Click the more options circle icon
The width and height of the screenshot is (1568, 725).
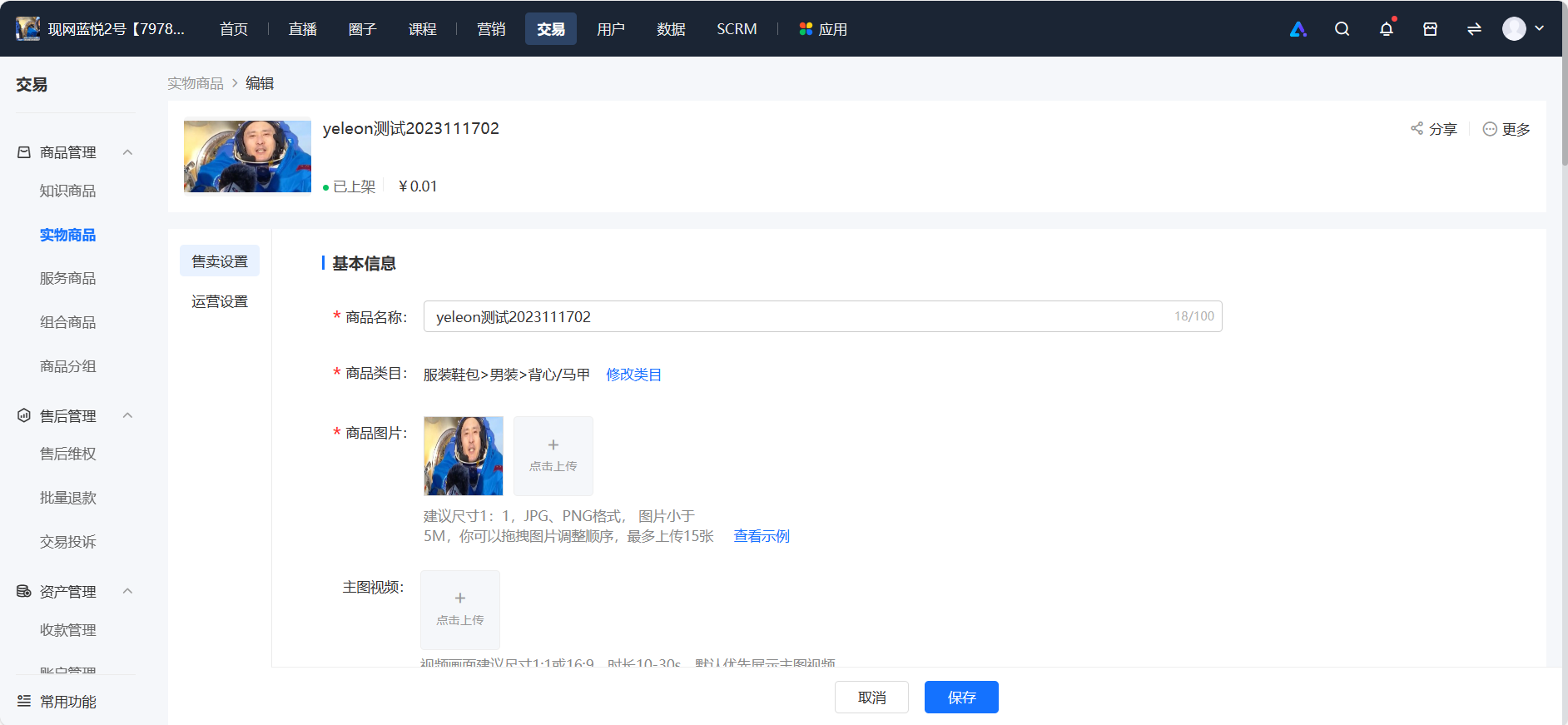click(x=1490, y=129)
